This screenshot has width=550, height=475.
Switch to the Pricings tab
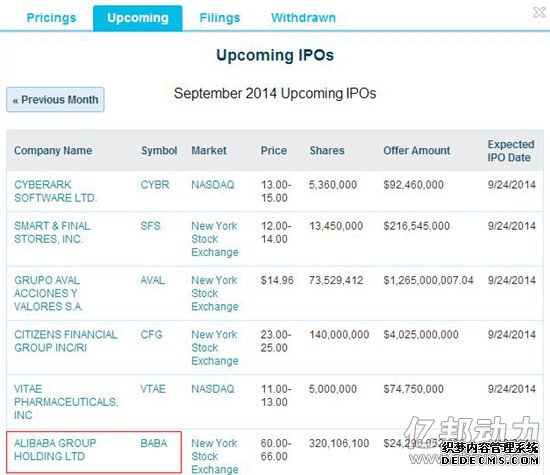coord(51,18)
